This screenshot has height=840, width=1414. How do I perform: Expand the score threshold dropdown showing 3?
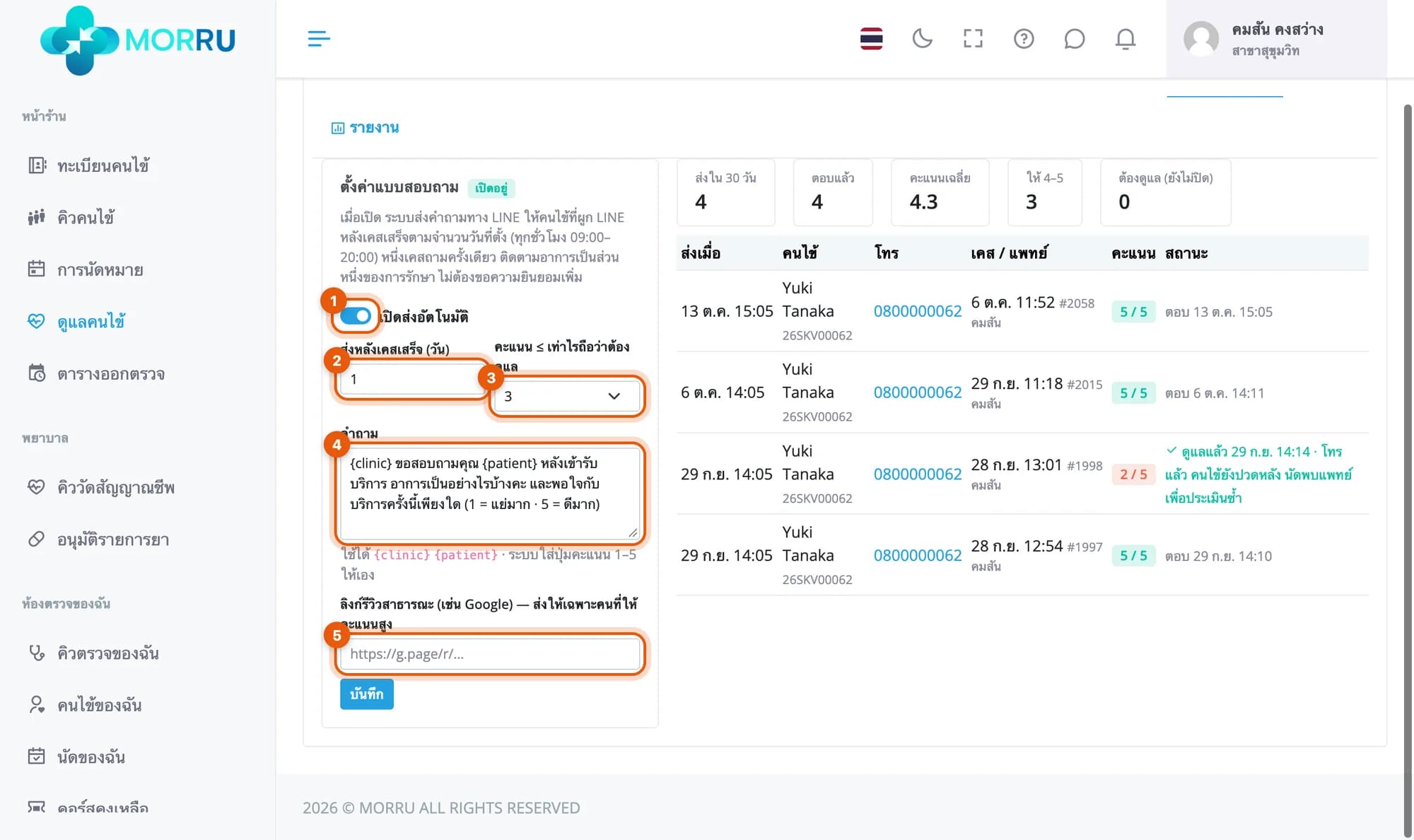[567, 396]
